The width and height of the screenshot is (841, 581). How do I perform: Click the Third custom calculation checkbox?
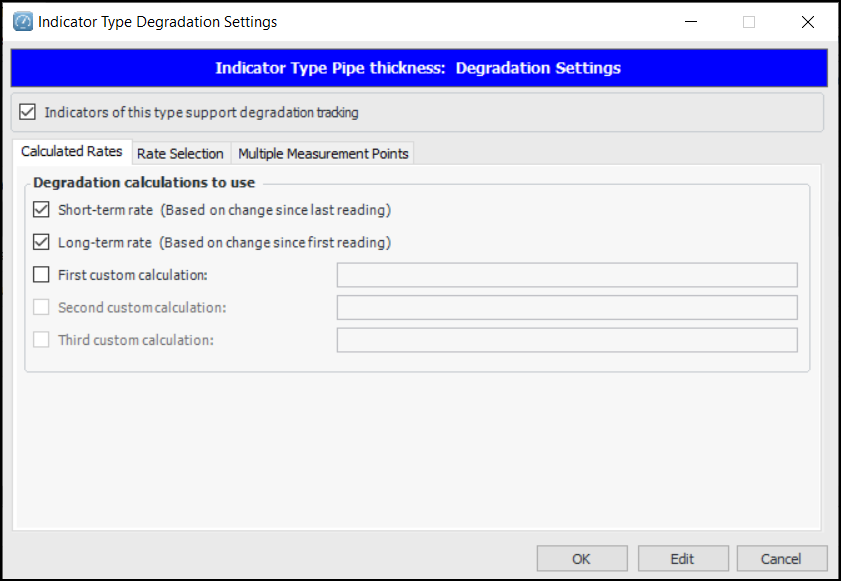pos(41,340)
